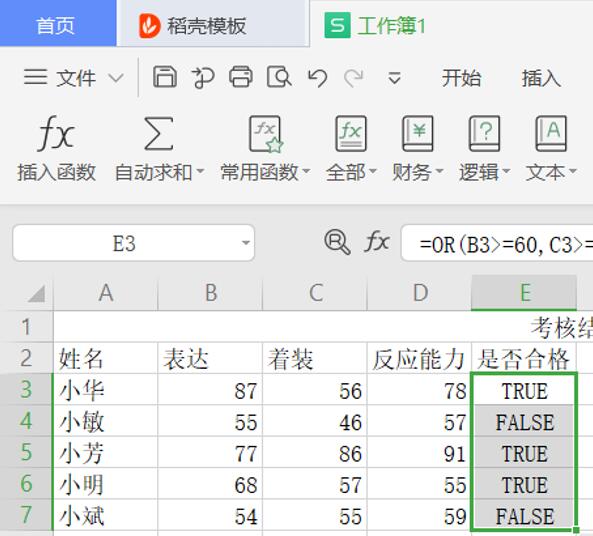Expand the Name Box dropdown arrow
The image size is (593, 536).
click(246, 243)
